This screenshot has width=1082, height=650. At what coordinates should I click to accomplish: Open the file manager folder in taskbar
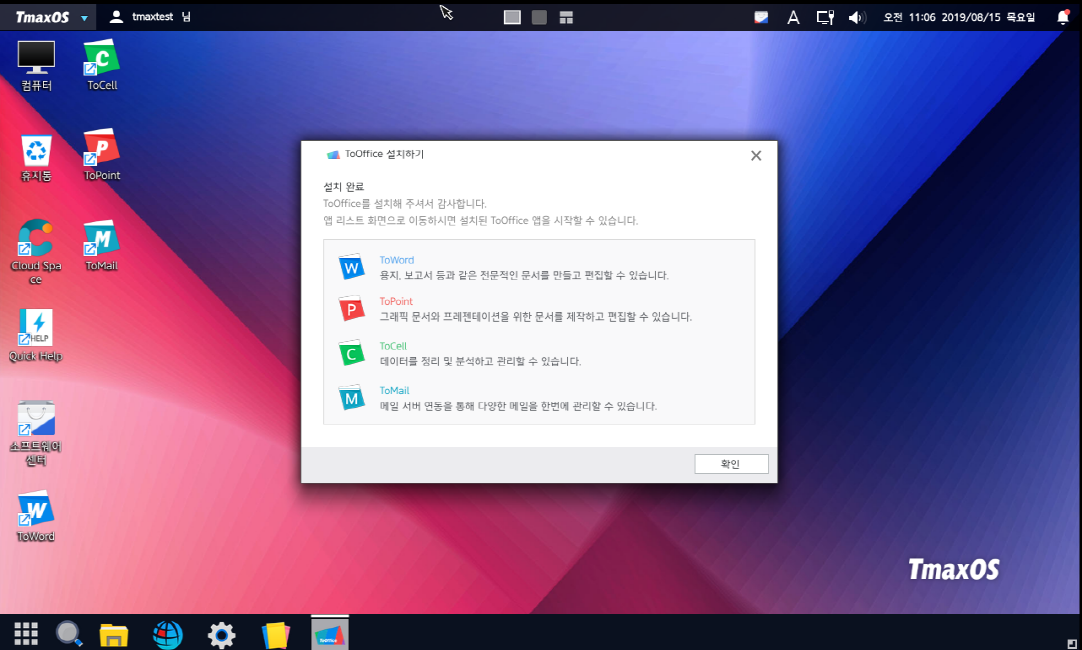click(114, 634)
